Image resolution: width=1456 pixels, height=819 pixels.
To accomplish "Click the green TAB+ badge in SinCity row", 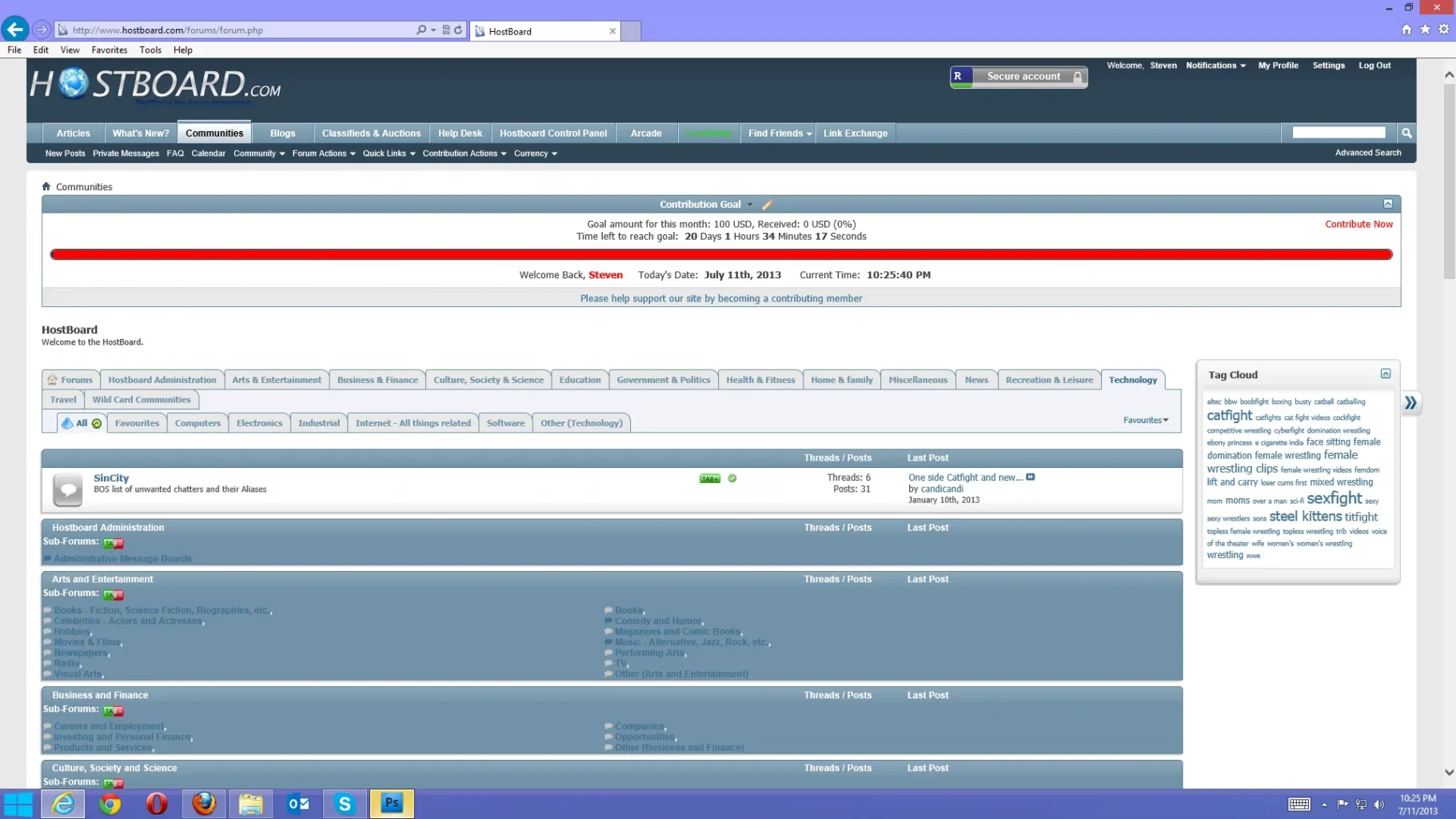I will click(710, 478).
